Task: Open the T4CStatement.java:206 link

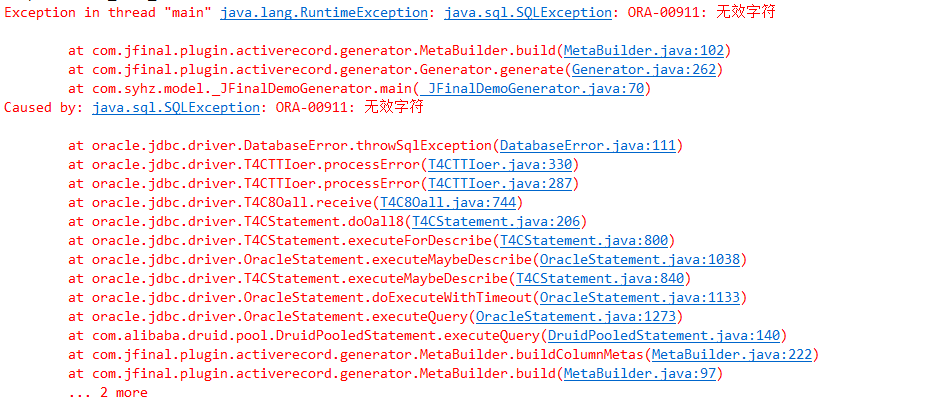Action: [495, 222]
